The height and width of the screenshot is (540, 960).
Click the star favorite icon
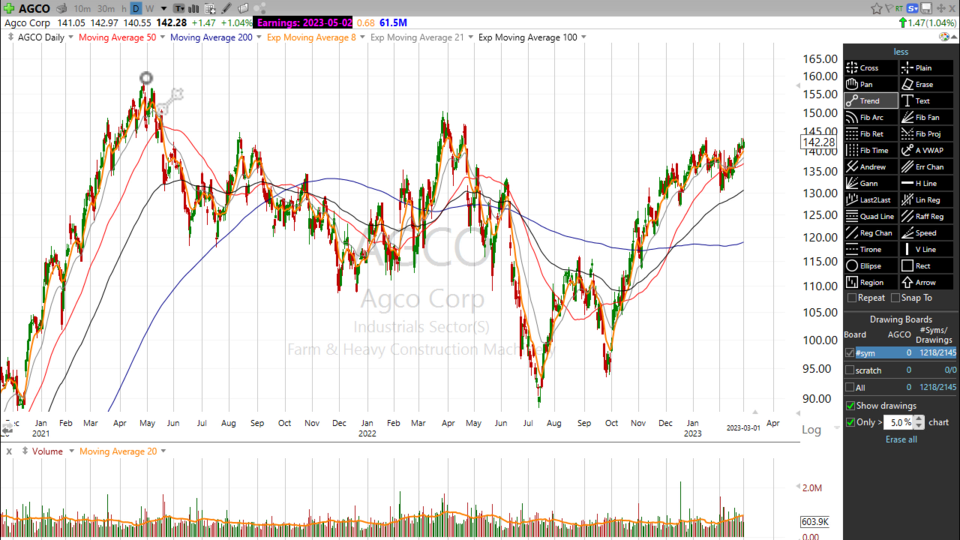point(876,9)
